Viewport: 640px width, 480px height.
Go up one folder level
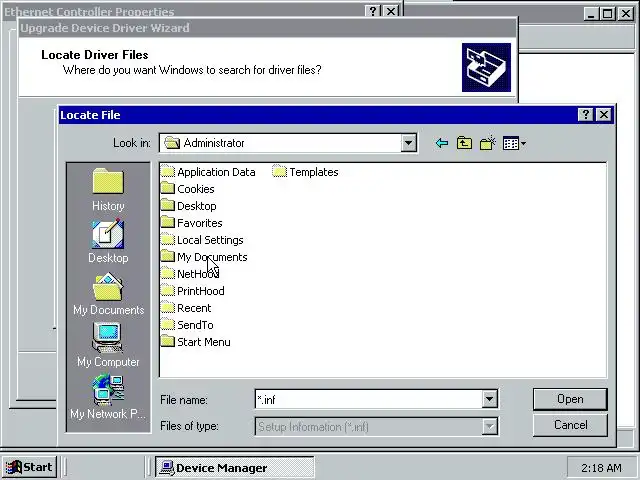point(464,143)
